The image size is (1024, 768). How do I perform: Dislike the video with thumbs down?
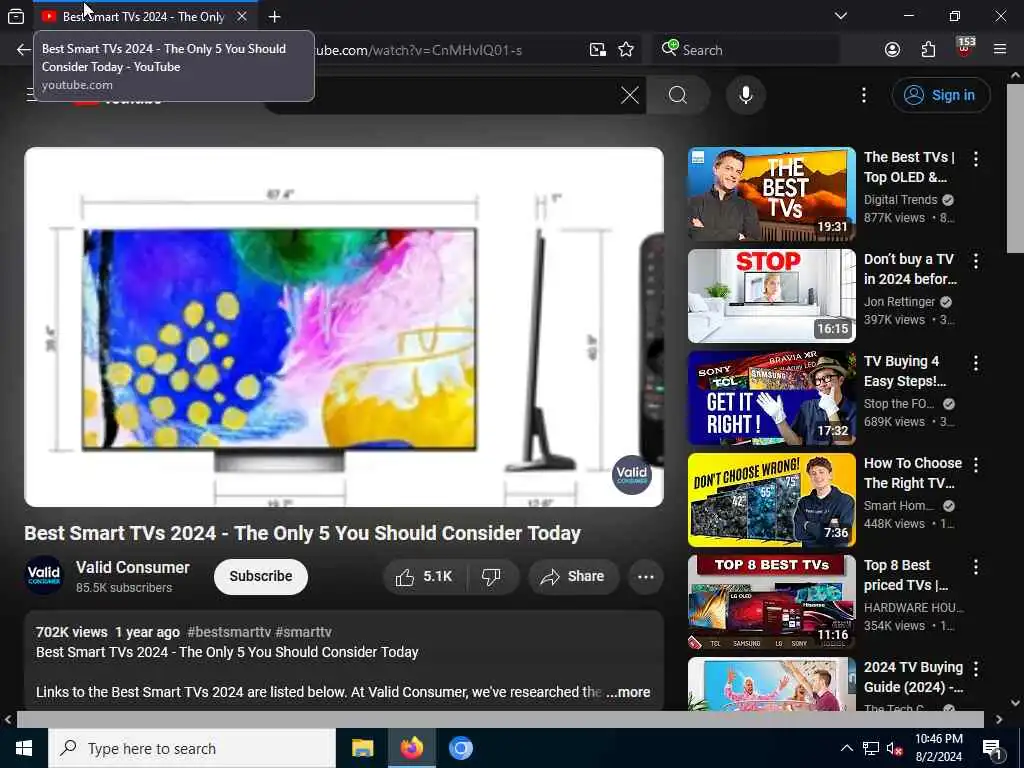pyautogui.click(x=491, y=577)
